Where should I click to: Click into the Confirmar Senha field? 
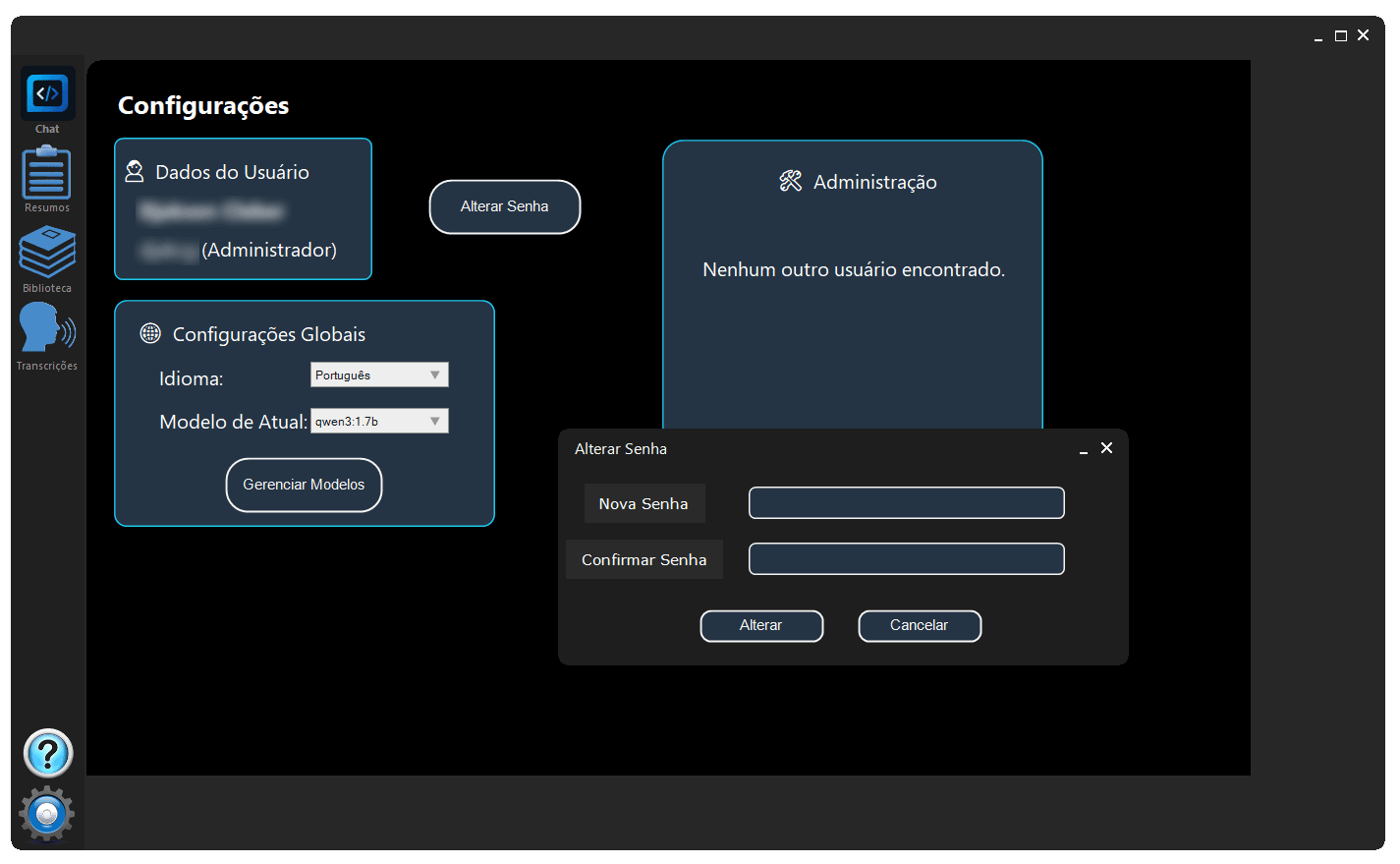(906, 559)
